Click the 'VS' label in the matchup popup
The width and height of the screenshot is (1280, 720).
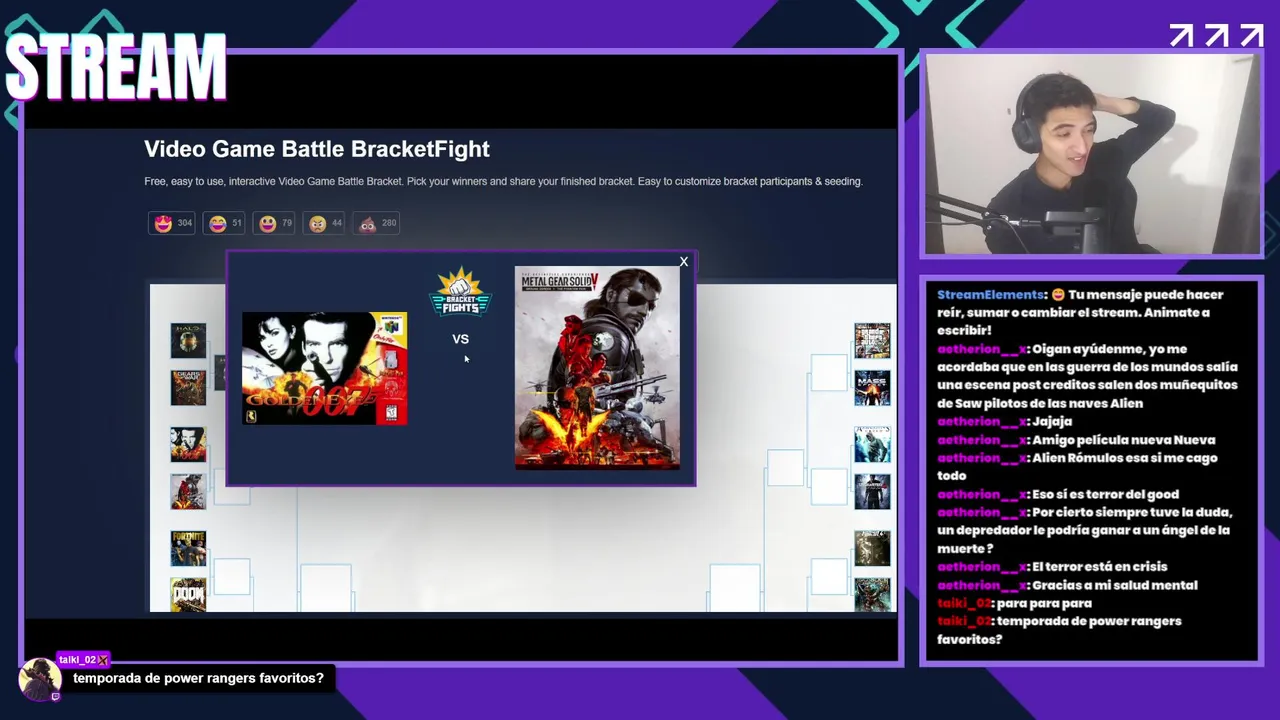tap(460, 339)
